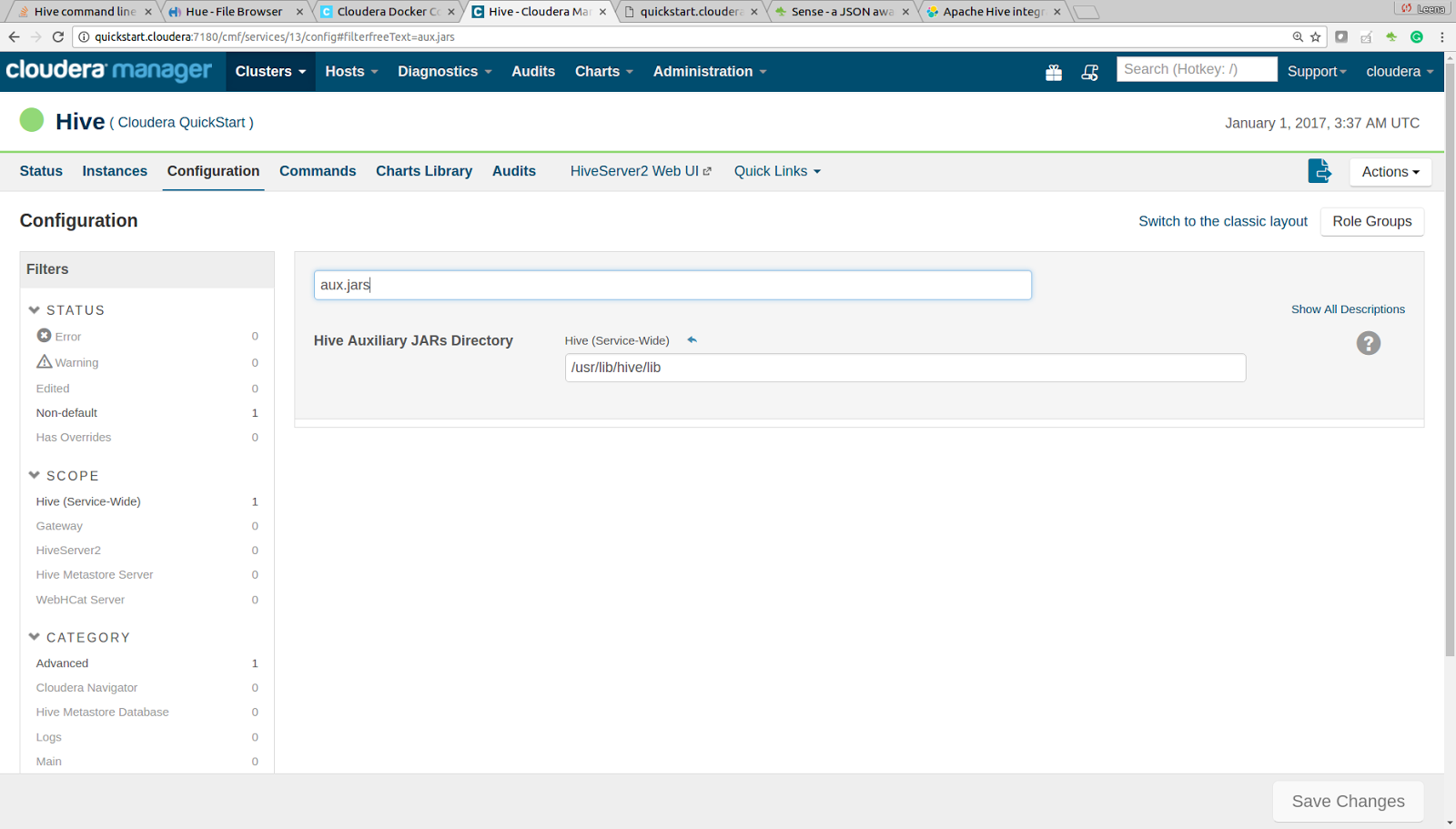This screenshot has width=1456, height=829.
Task: Click the green Grammarly extension icon
Action: tap(1417, 36)
